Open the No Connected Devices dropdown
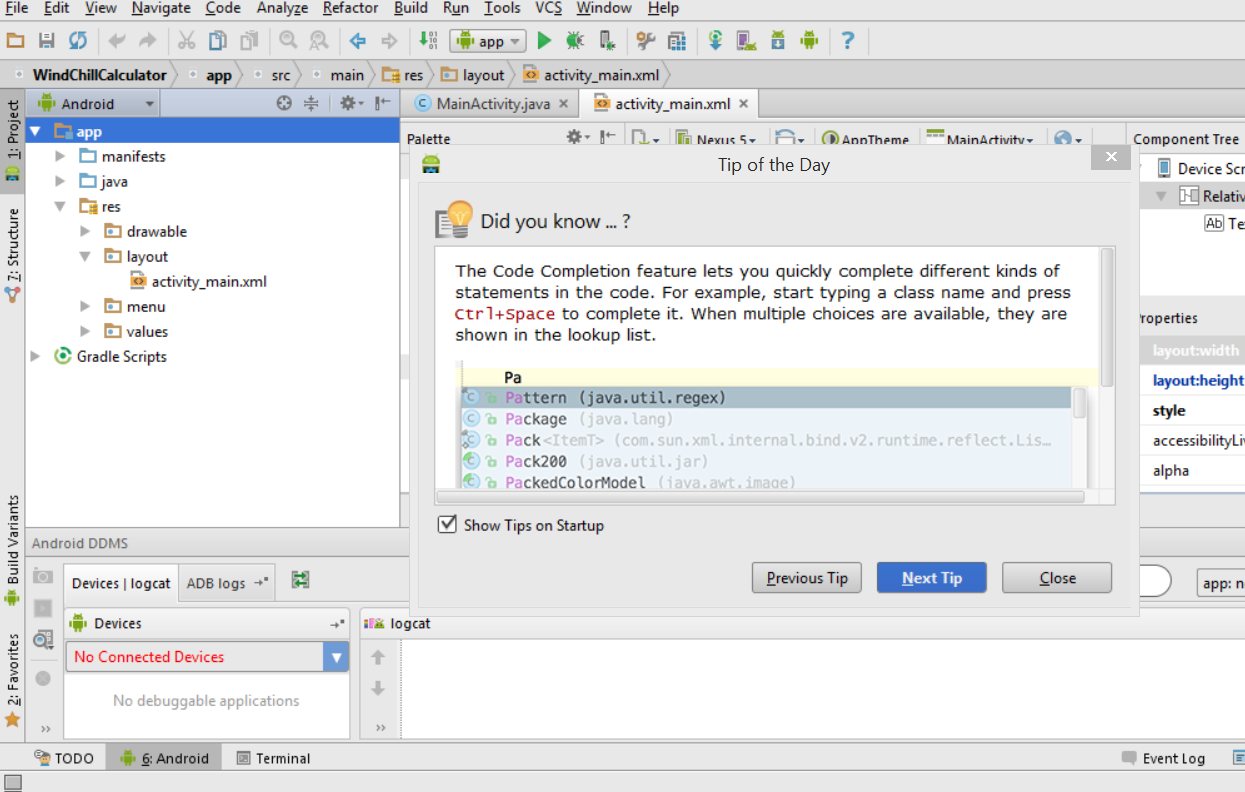Screen dimensions: 1245x792 pos(207,657)
